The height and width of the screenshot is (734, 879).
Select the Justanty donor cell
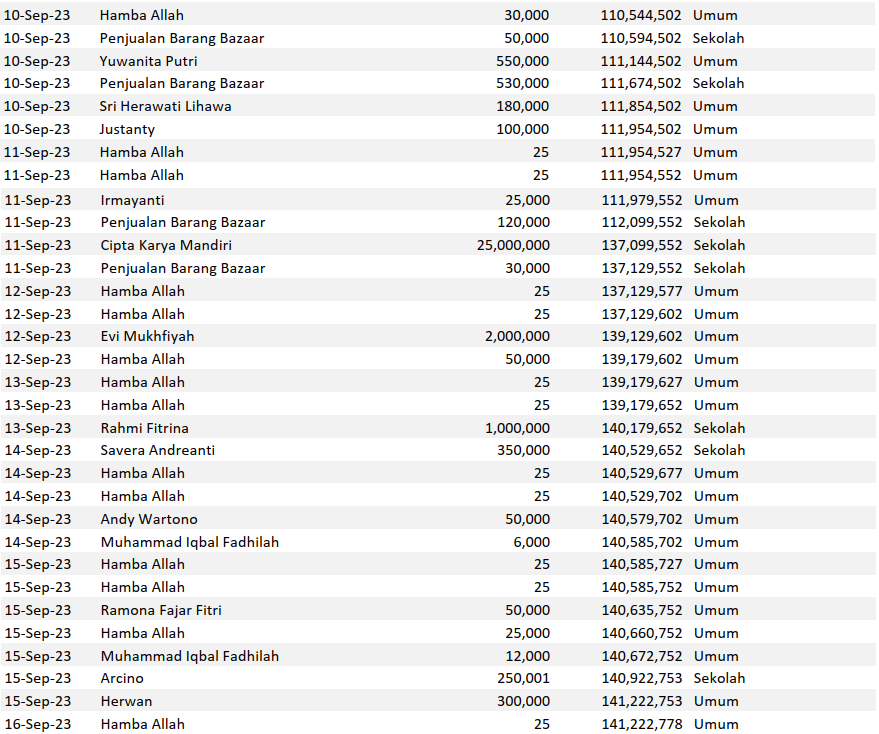click(127, 129)
